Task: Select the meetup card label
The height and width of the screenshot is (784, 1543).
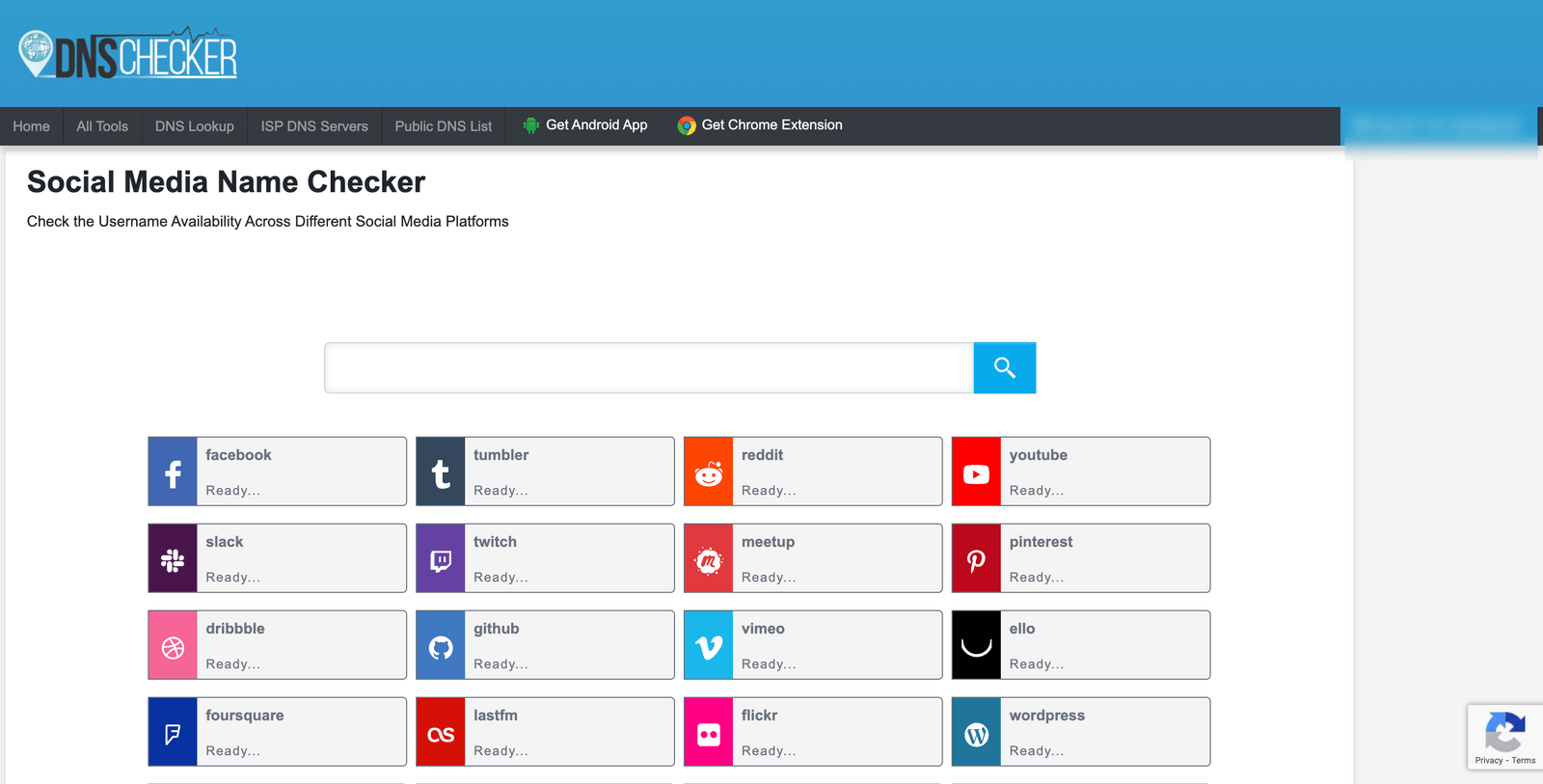Action: [768, 542]
